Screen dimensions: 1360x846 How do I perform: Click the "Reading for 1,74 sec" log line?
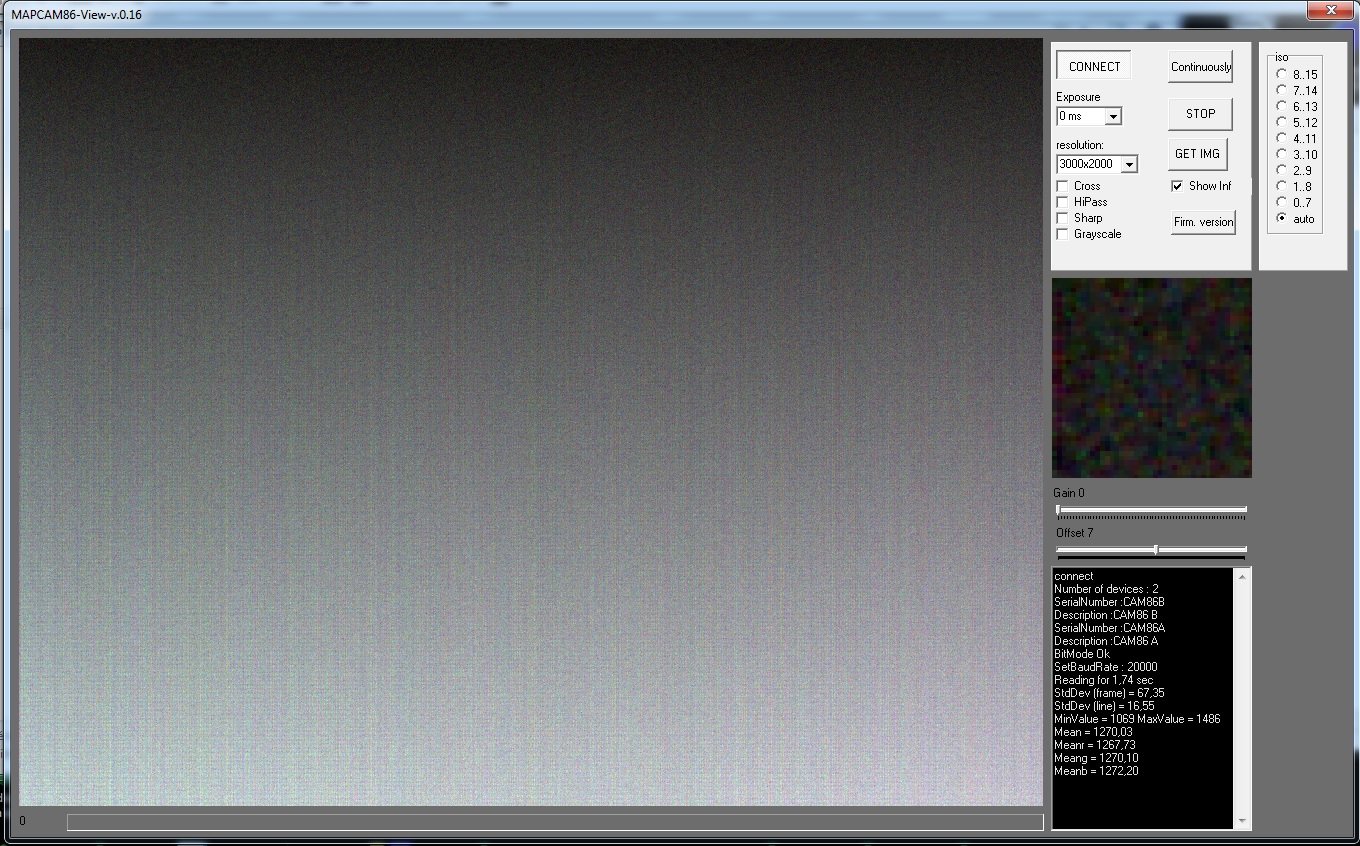(1104, 680)
